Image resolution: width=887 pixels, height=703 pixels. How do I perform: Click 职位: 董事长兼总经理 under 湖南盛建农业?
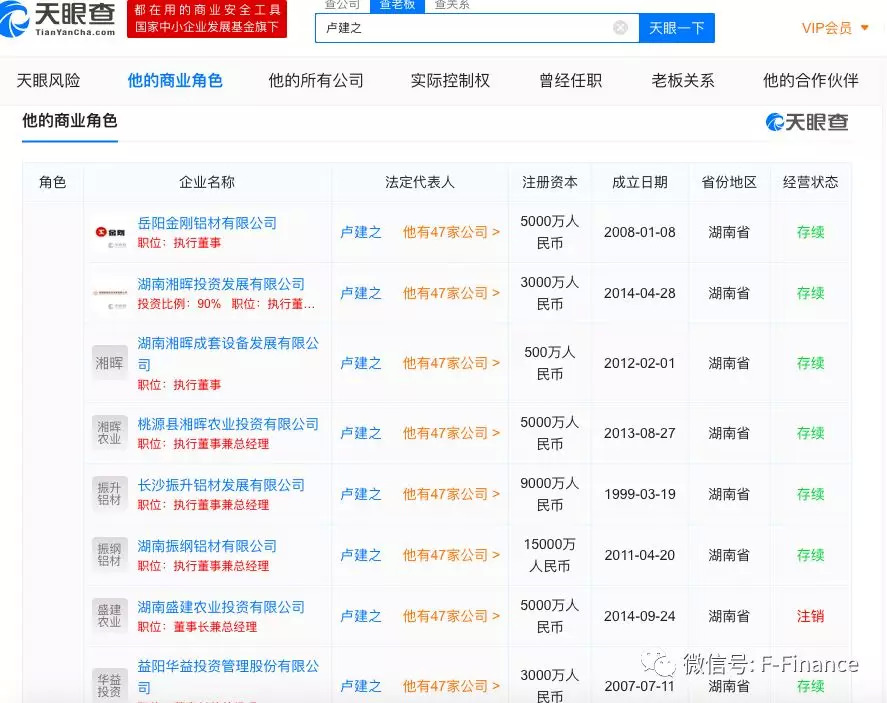point(197,627)
